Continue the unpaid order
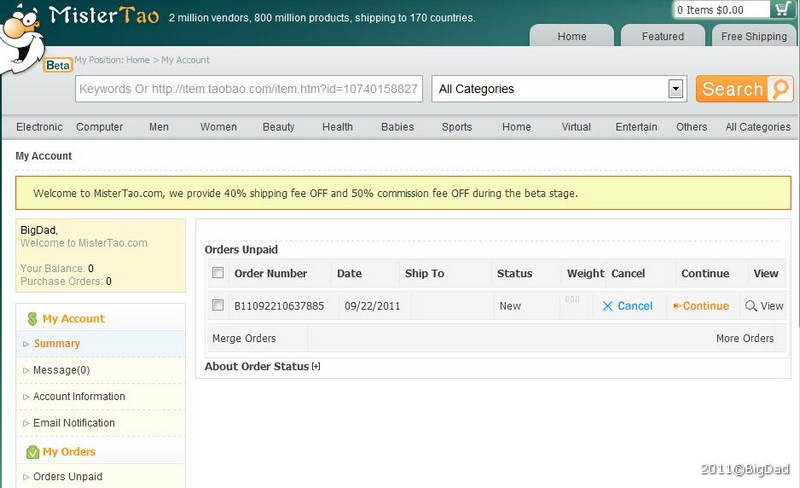Image resolution: width=800 pixels, height=488 pixels. click(706, 306)
